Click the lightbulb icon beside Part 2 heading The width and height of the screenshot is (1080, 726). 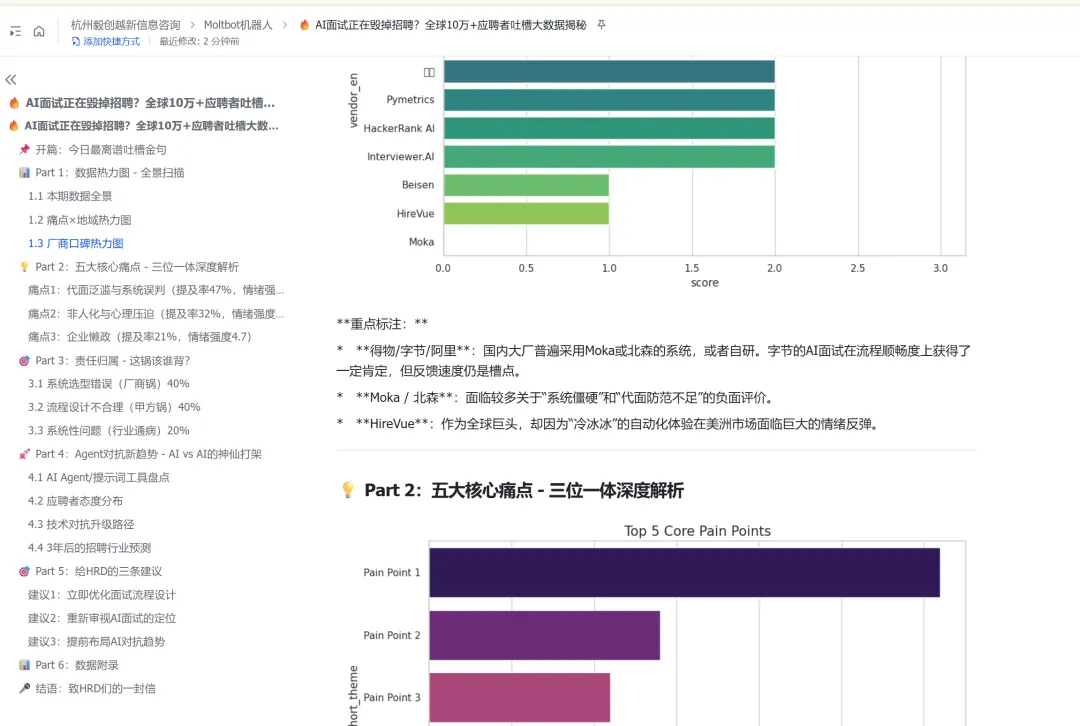(x=348, y=490)
